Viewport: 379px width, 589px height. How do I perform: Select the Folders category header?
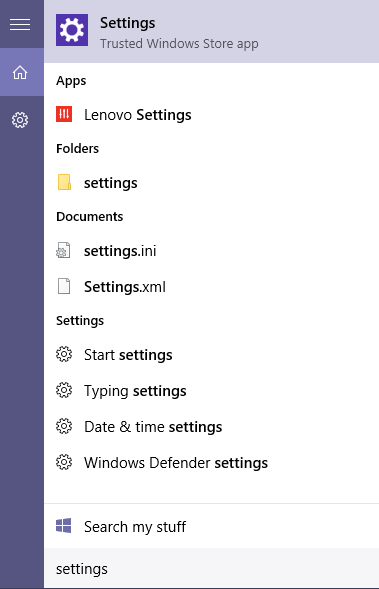77,148
